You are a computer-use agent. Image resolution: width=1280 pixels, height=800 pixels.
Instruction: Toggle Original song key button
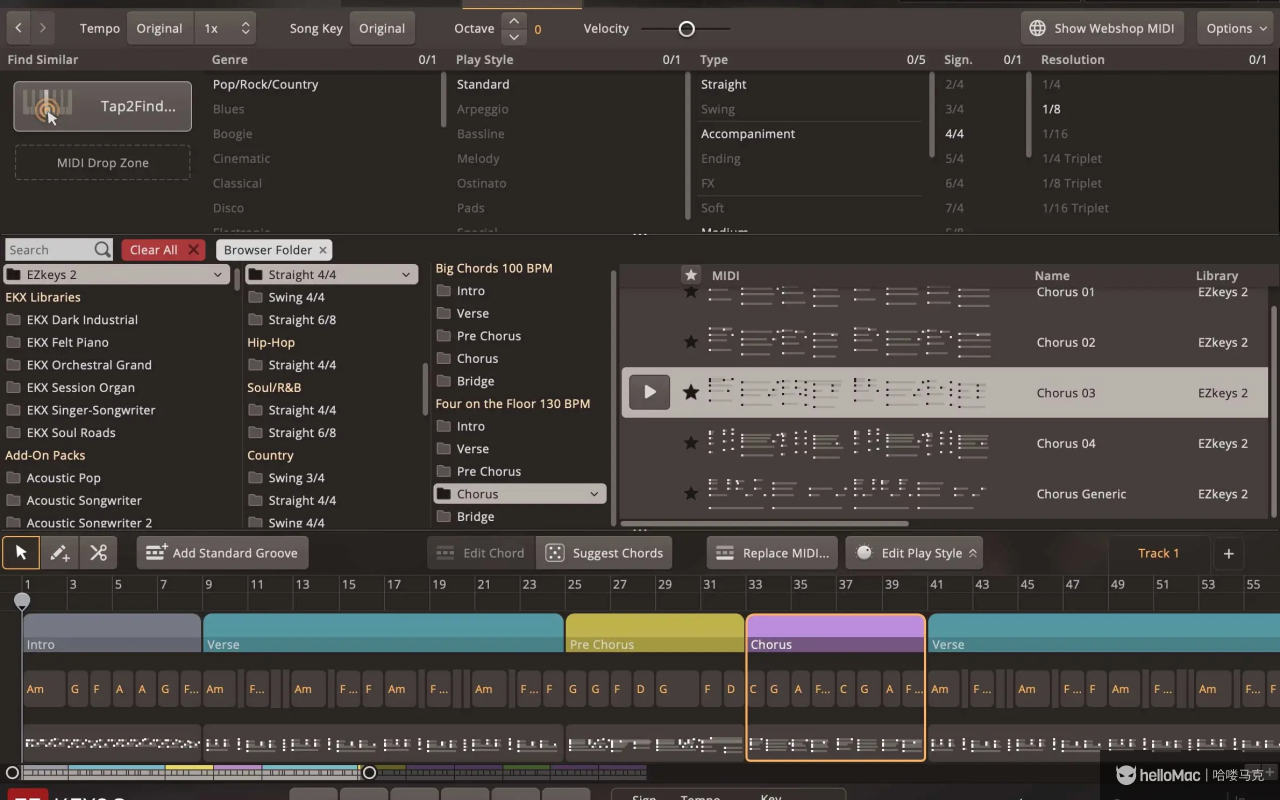click(382, 28)
